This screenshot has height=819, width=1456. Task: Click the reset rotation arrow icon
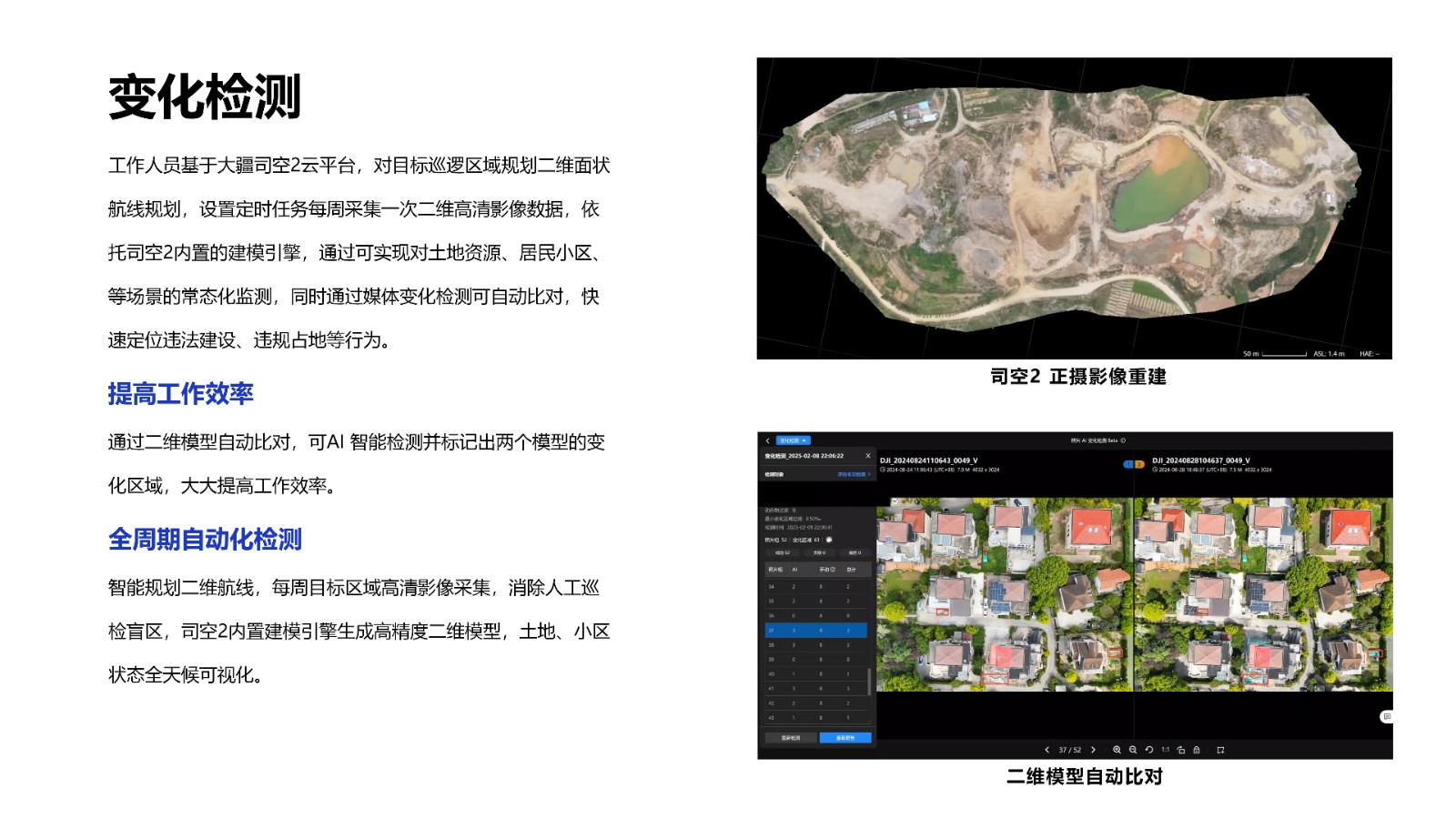point(1149,750)
